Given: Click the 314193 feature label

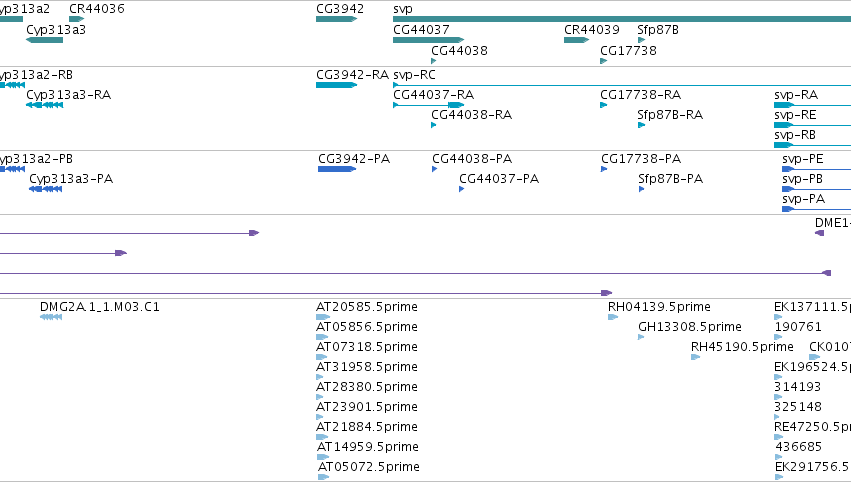Looking at the screenshot, I should click(797, 386).
